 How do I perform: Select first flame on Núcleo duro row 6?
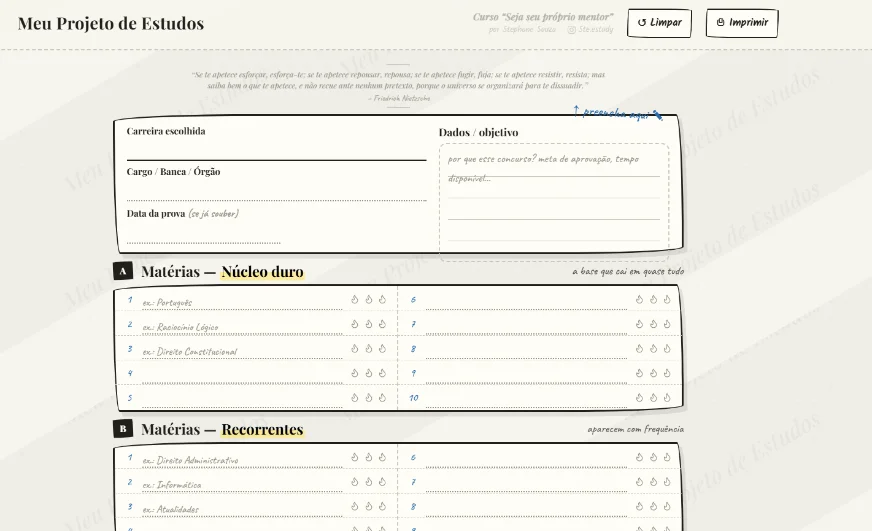tap(640, 300)
